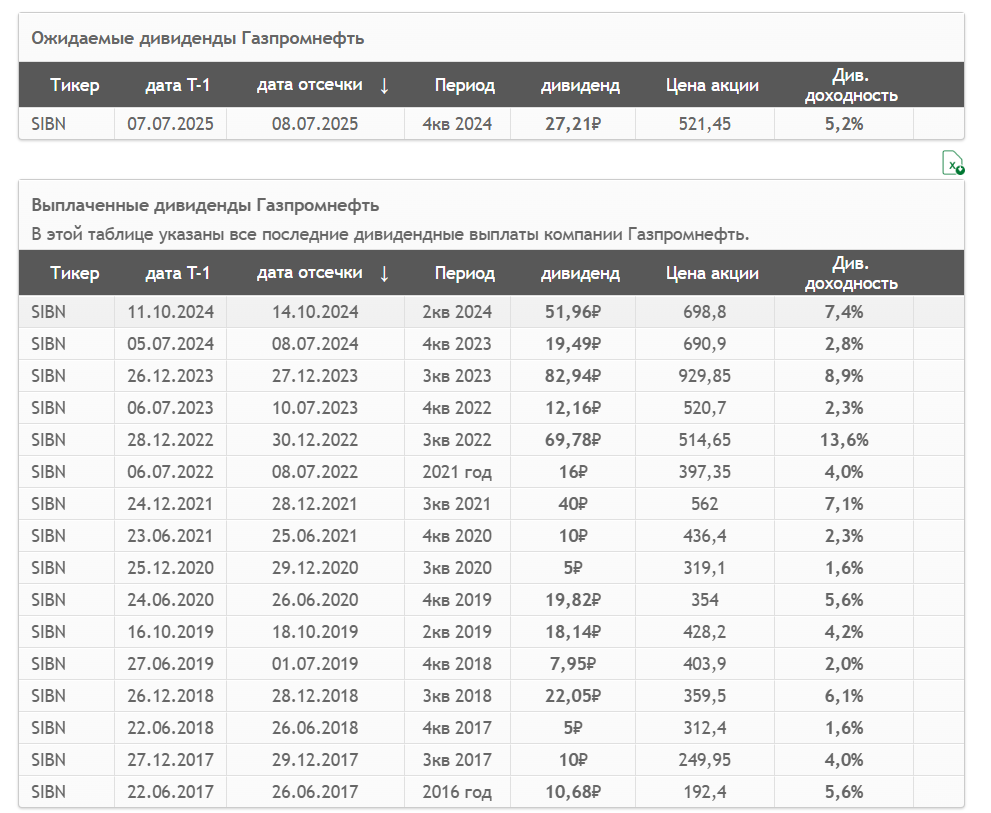Select the cutoff date 10.07.2023 cell
This screenshot has width=991, height=813.
315,408
